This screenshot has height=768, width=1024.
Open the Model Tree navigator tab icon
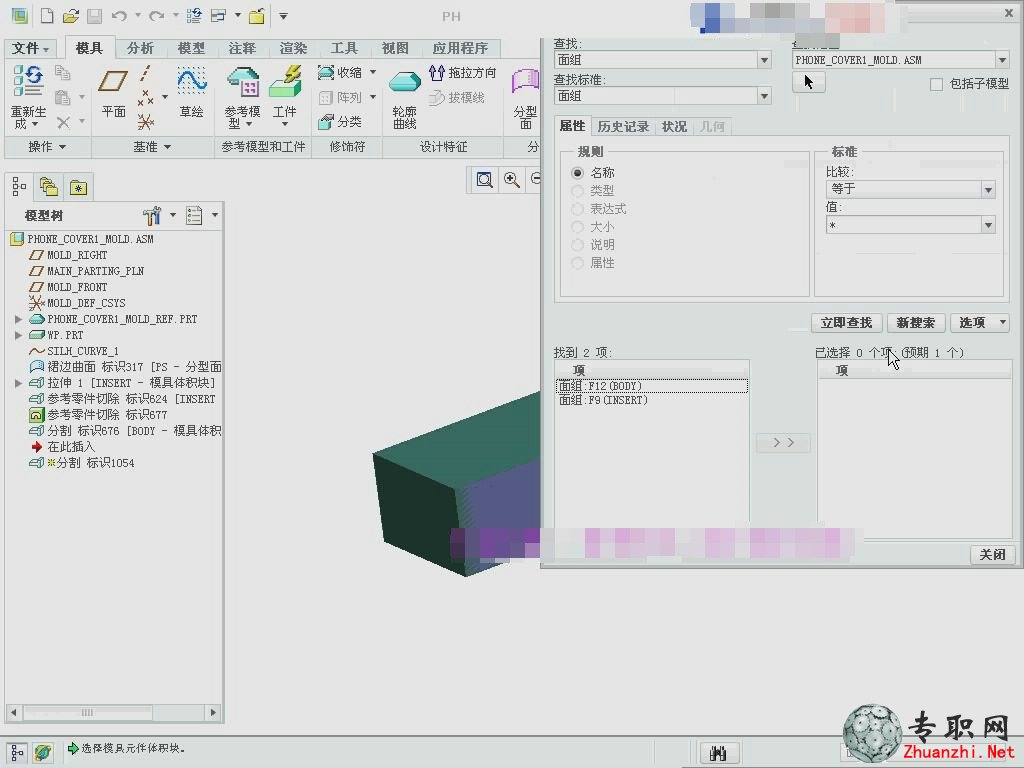tap(20, 187)
